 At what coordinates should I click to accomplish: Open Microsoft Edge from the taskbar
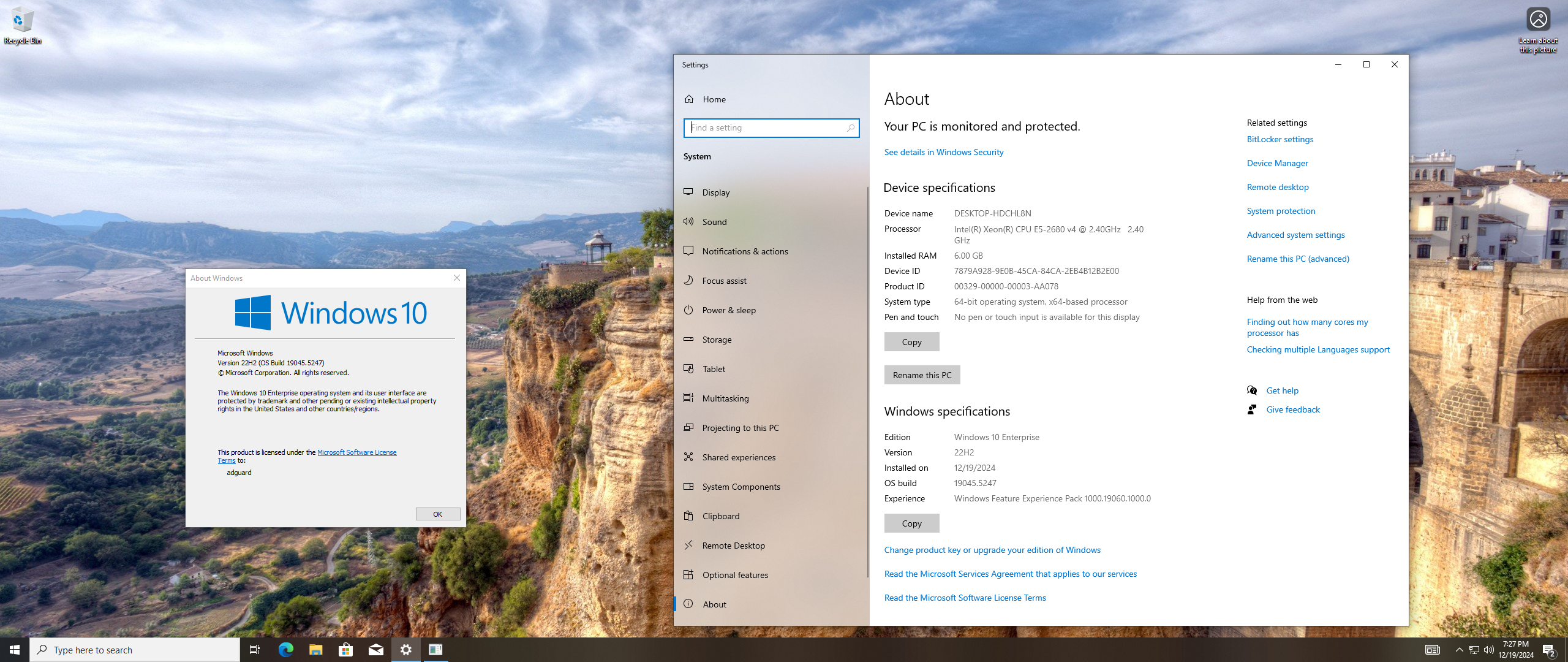pos(285,649)
